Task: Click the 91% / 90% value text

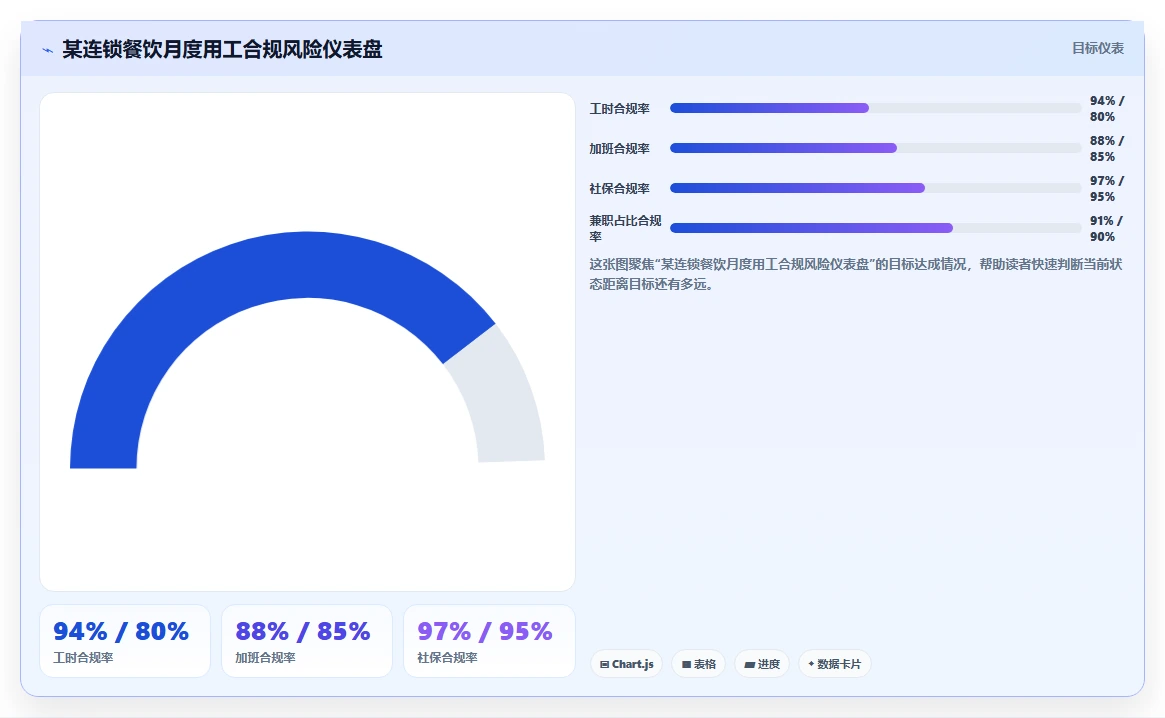Action: [1106, 228]
